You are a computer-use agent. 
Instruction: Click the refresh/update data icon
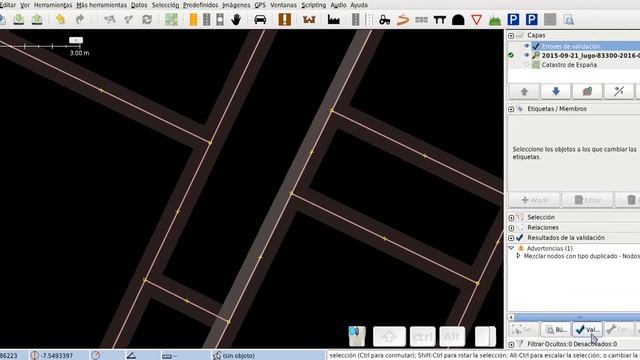click(x=147, y=20)
